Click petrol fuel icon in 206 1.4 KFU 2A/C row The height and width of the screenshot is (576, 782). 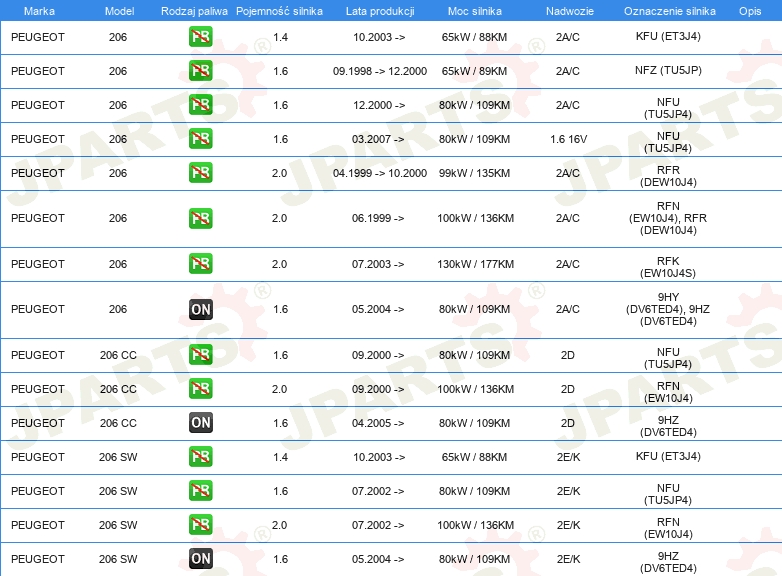click(200, 37)
